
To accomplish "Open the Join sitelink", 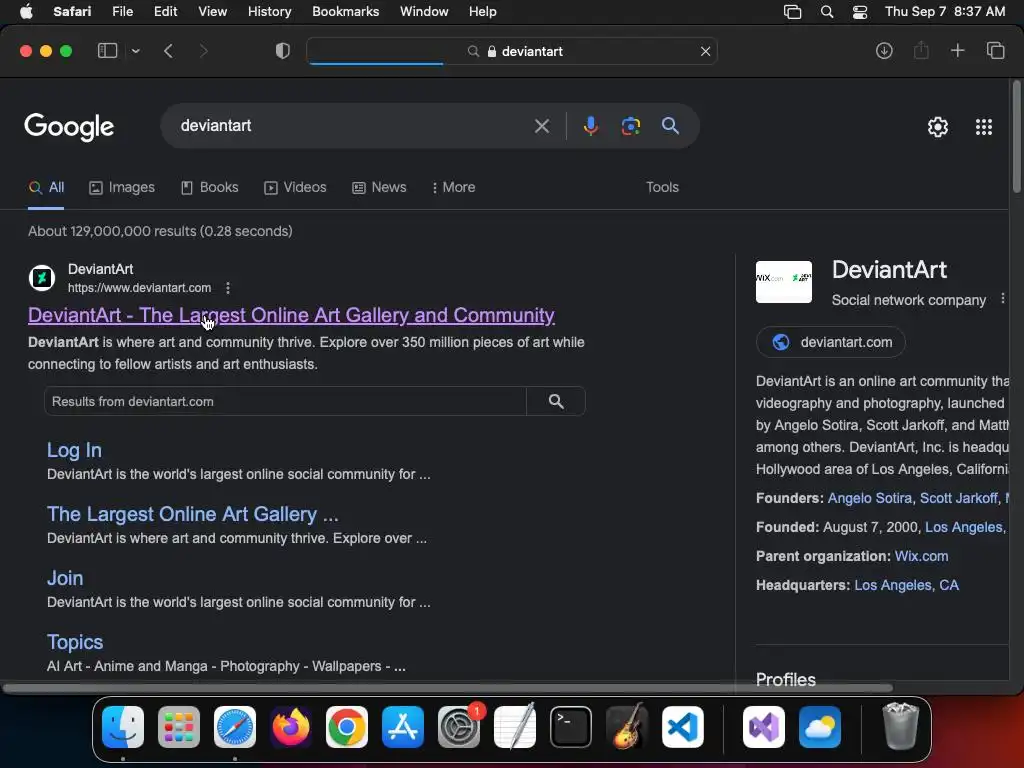I will point(65,578).
